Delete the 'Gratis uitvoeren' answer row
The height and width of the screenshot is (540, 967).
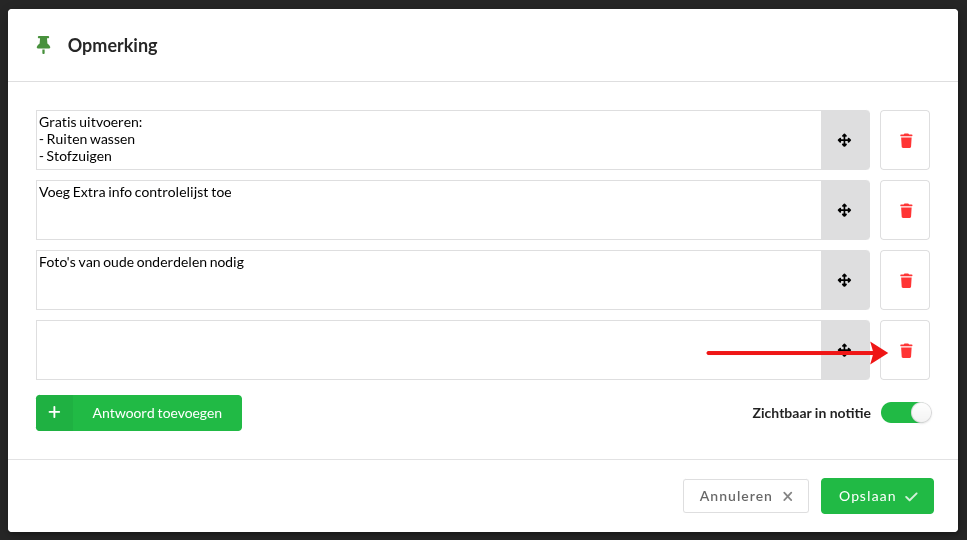[x=905, y=140]
